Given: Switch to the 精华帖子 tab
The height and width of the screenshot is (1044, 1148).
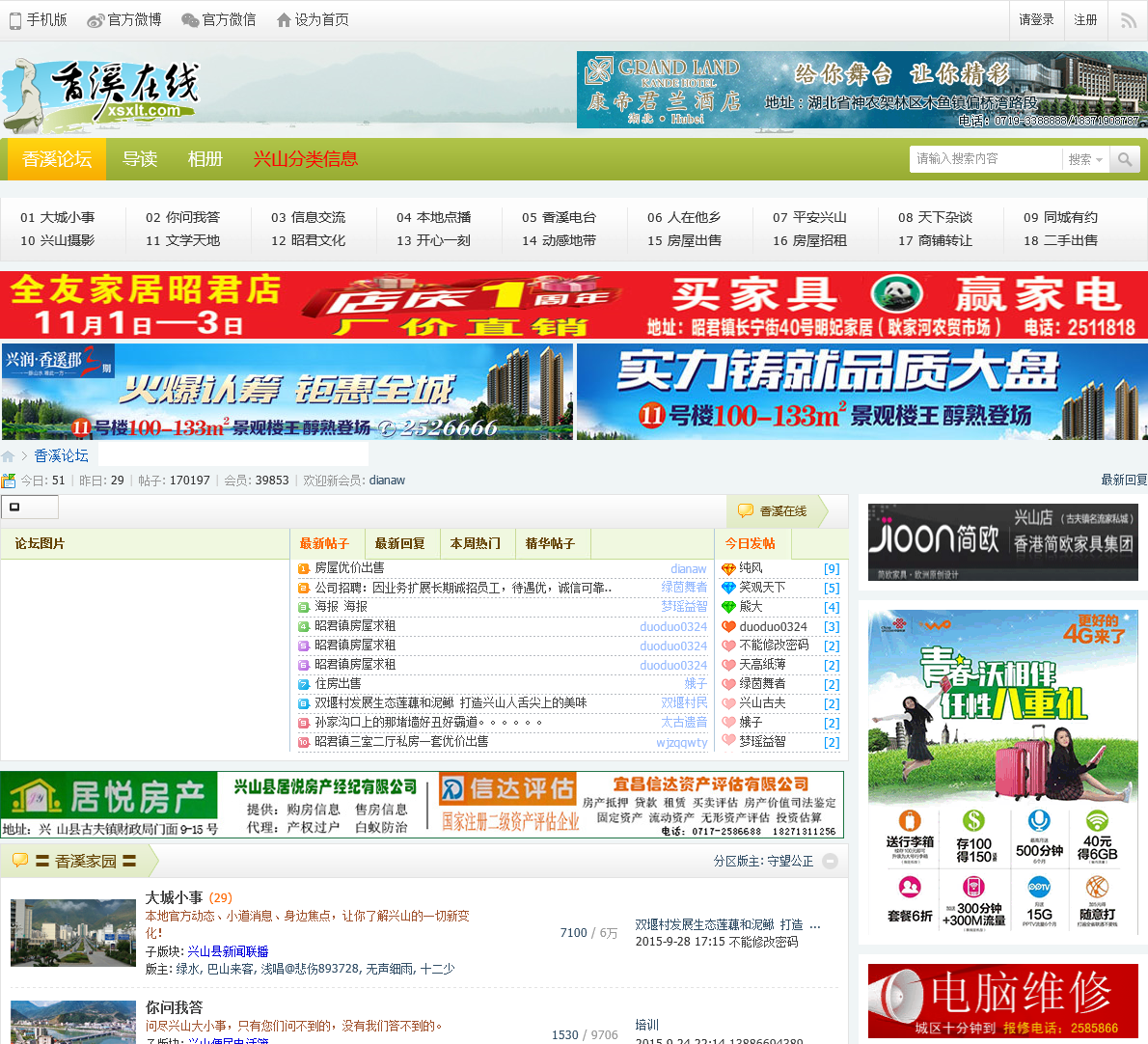Looking at the screenshot, I should click(x=550, y=543).
